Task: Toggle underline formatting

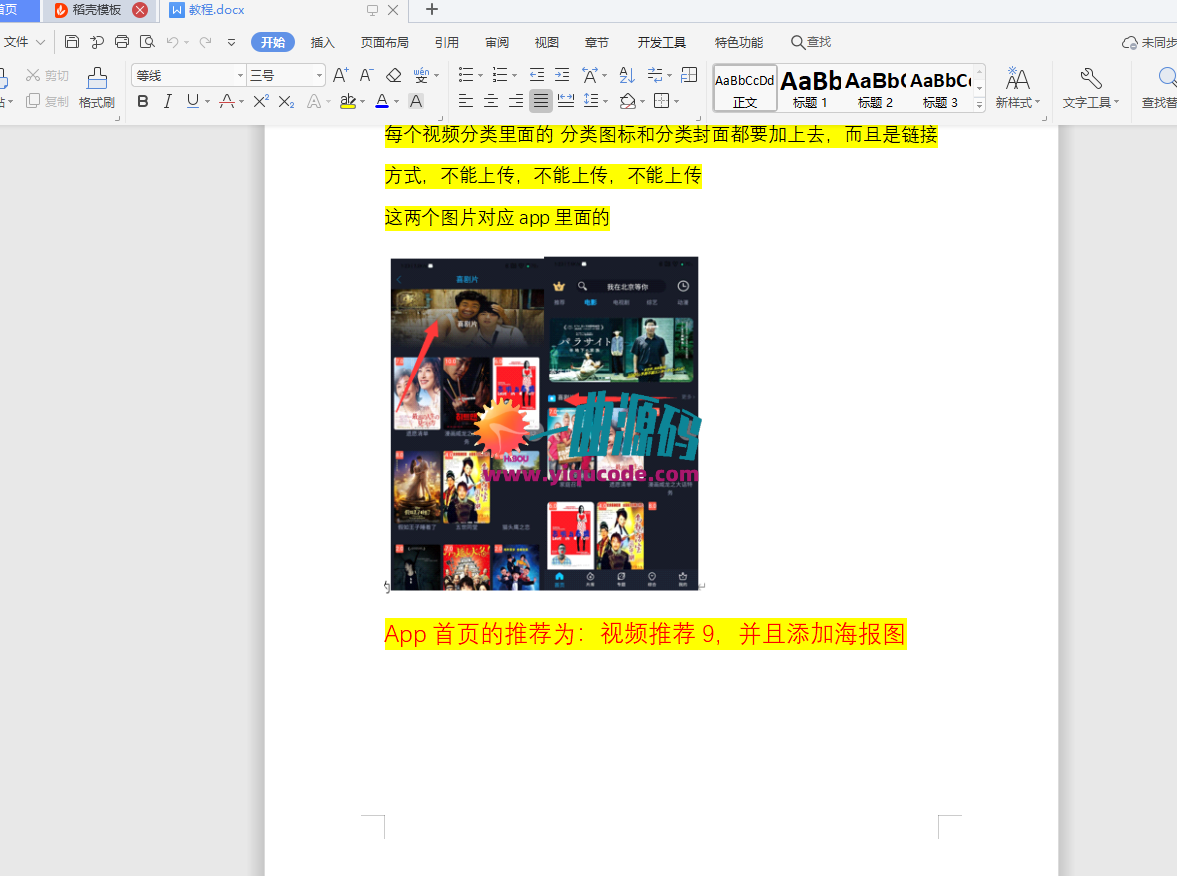Action: [193, 101]
